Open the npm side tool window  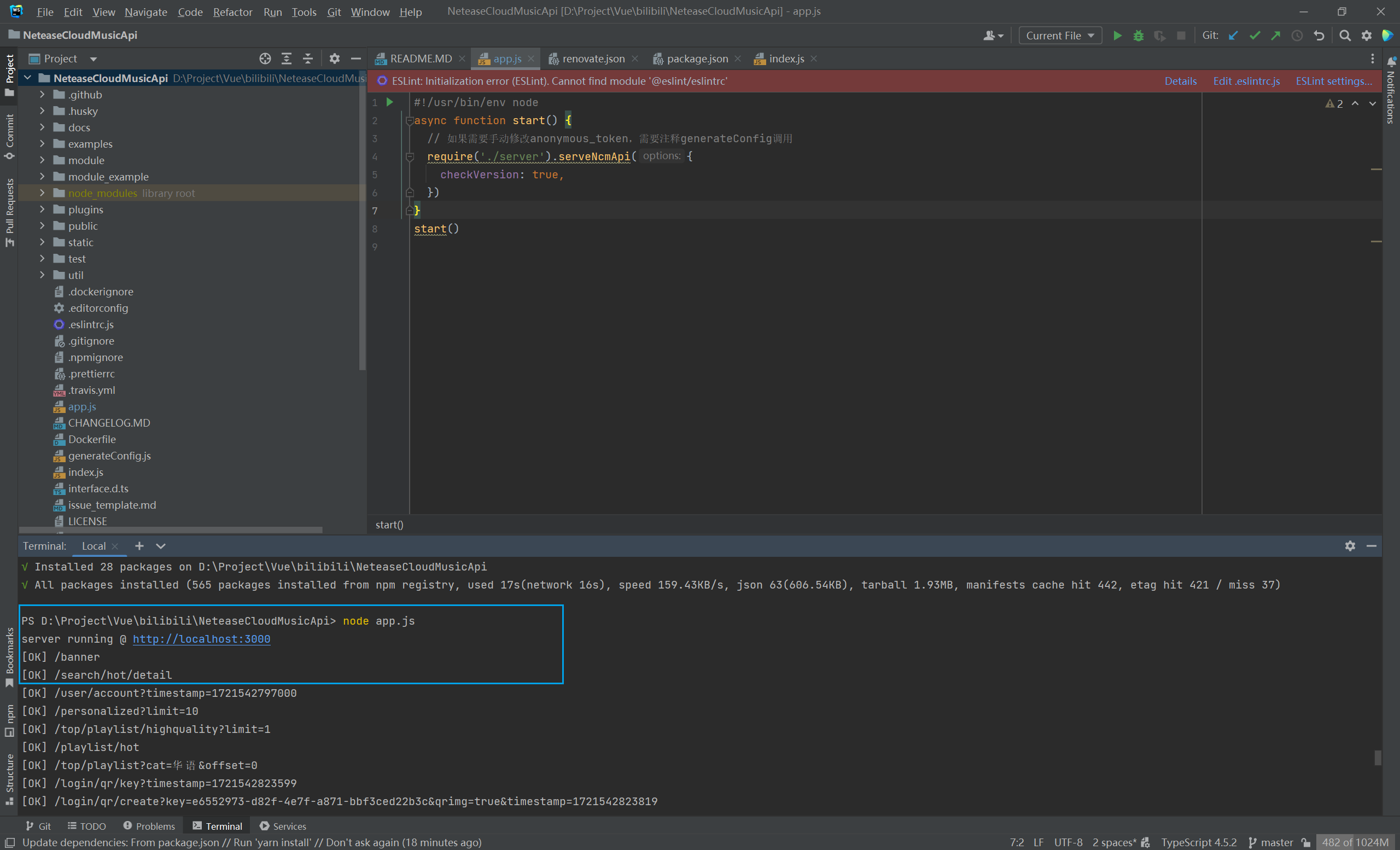[x=9, y=720]
